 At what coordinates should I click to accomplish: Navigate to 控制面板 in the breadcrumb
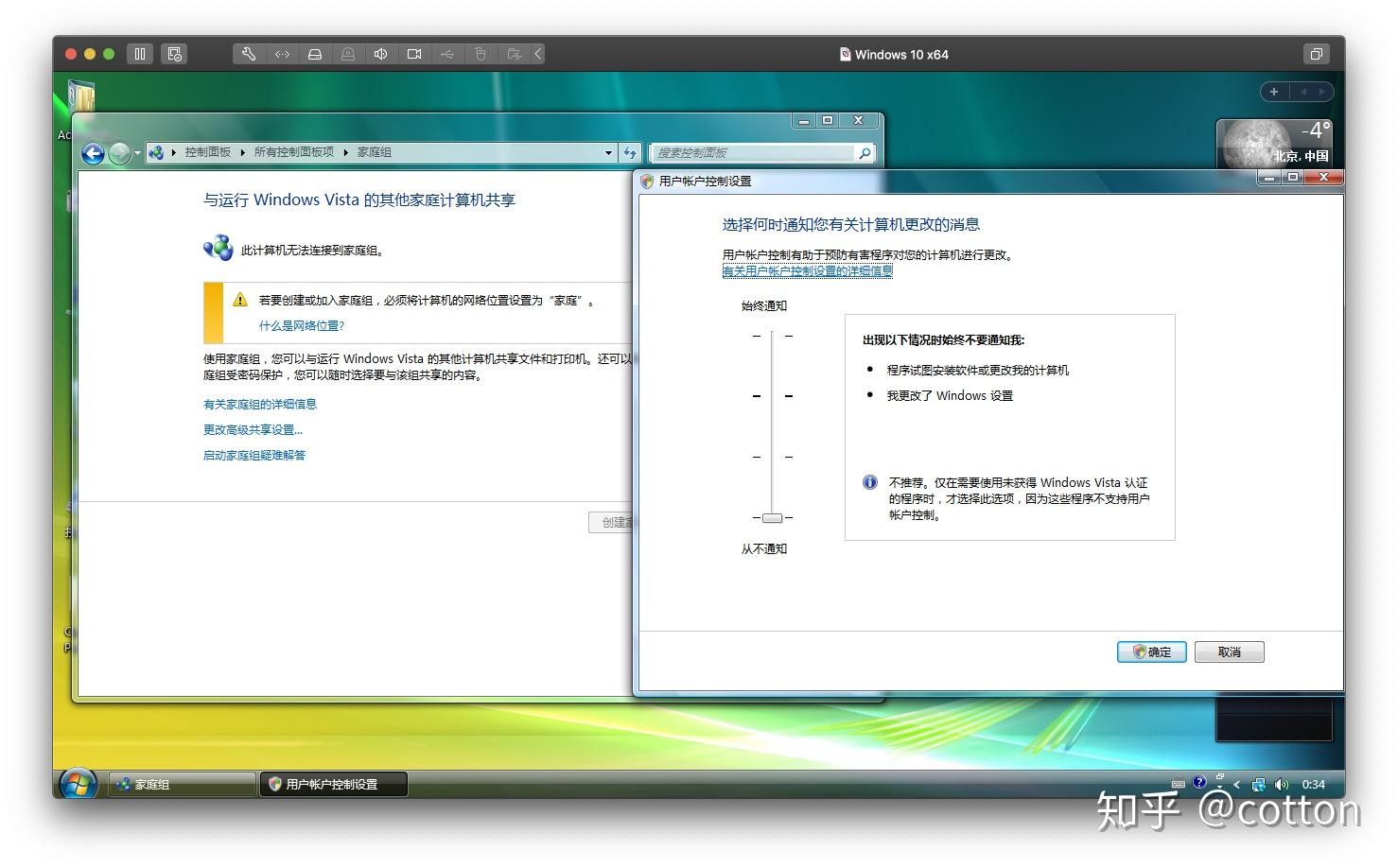(x=208, y=152)
